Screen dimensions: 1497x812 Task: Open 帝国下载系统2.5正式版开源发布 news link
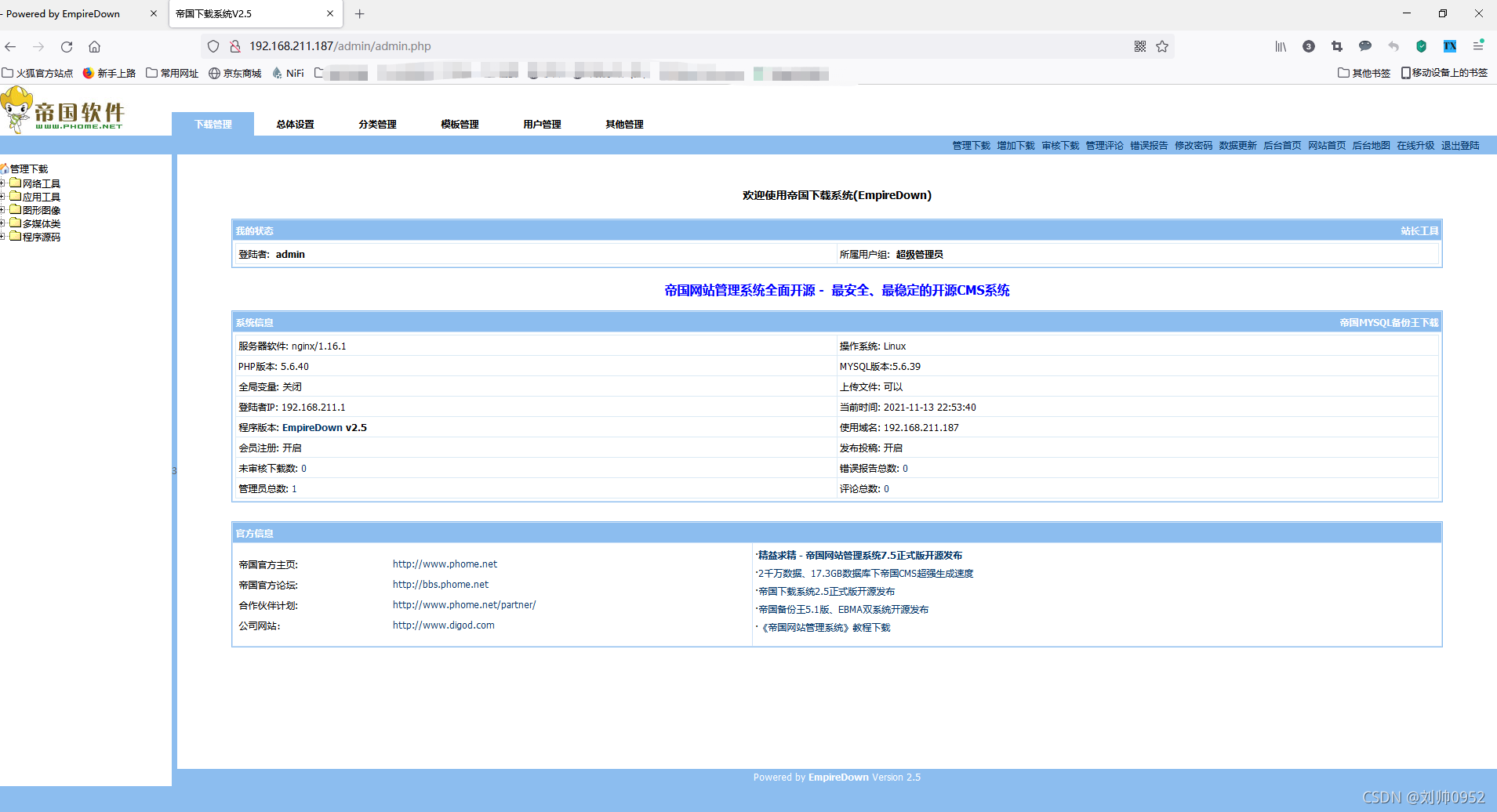827,592
